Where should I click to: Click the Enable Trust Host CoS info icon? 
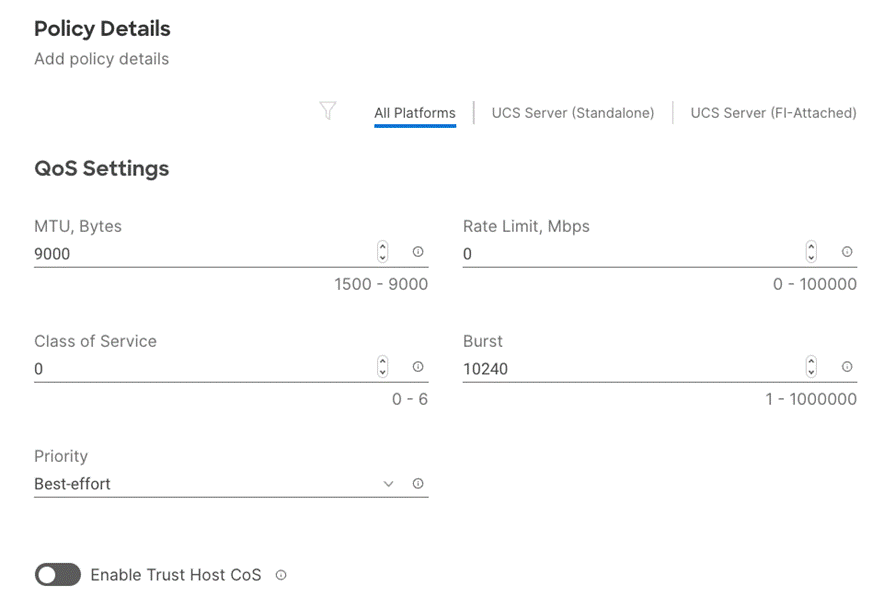(x=281, y=575)
